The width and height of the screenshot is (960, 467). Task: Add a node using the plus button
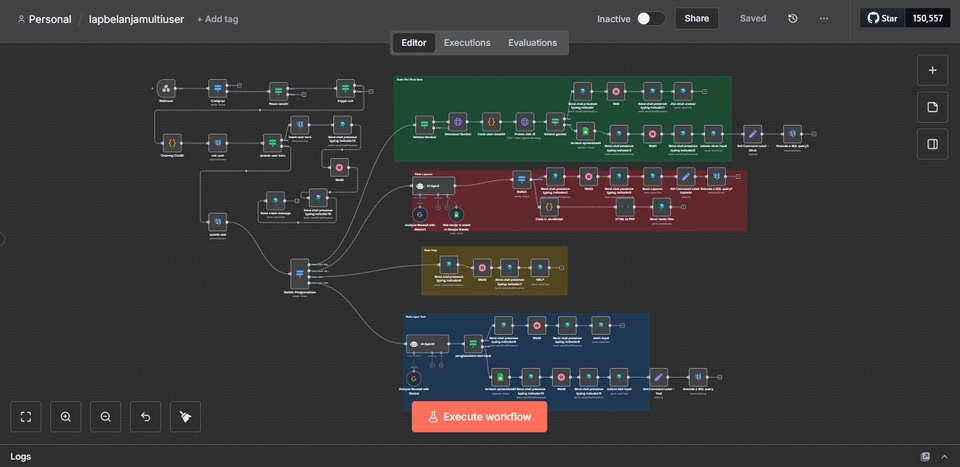point(932,70)
